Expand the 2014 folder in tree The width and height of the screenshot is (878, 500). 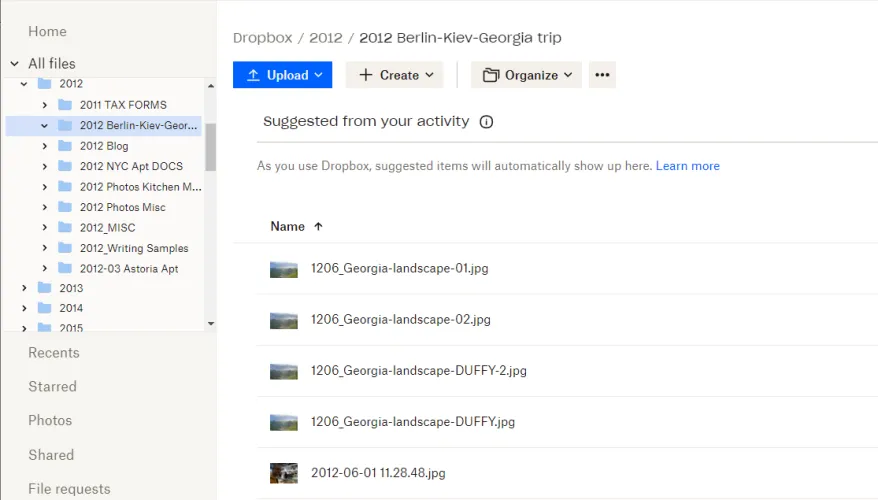tap(24, 309)
